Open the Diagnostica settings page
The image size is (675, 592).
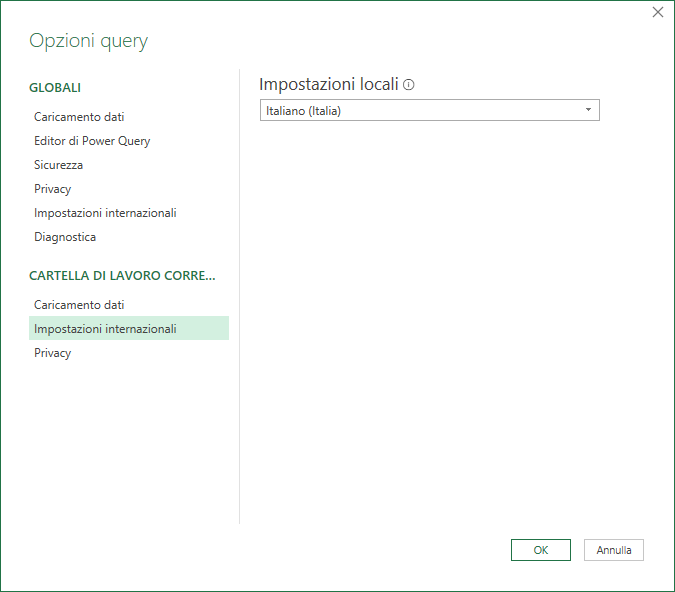point(65,237)
